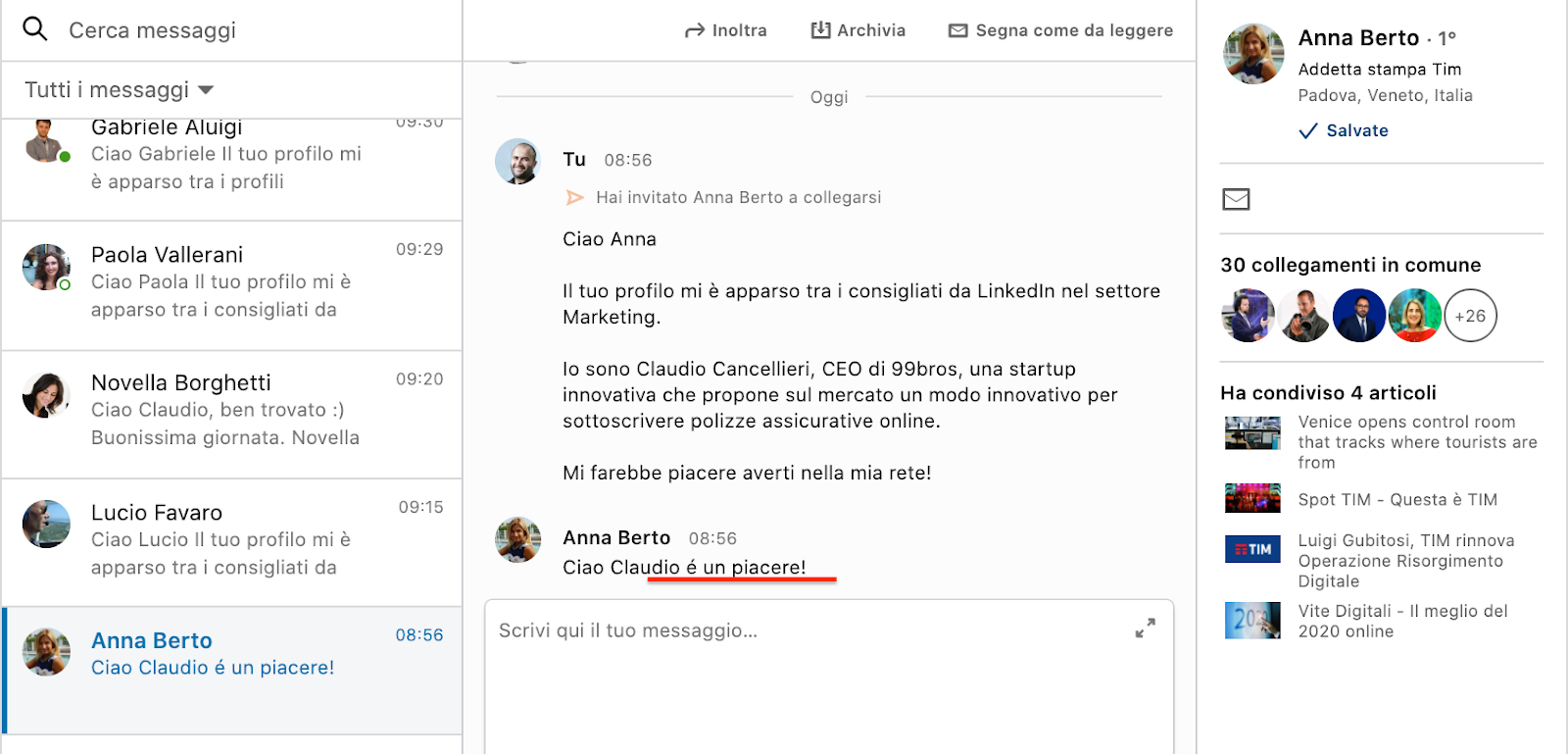The width and height of the screenshot is (1568, 754).
Task: Click Anna Berto's name above her reply
Action: [x=616, y=538]
